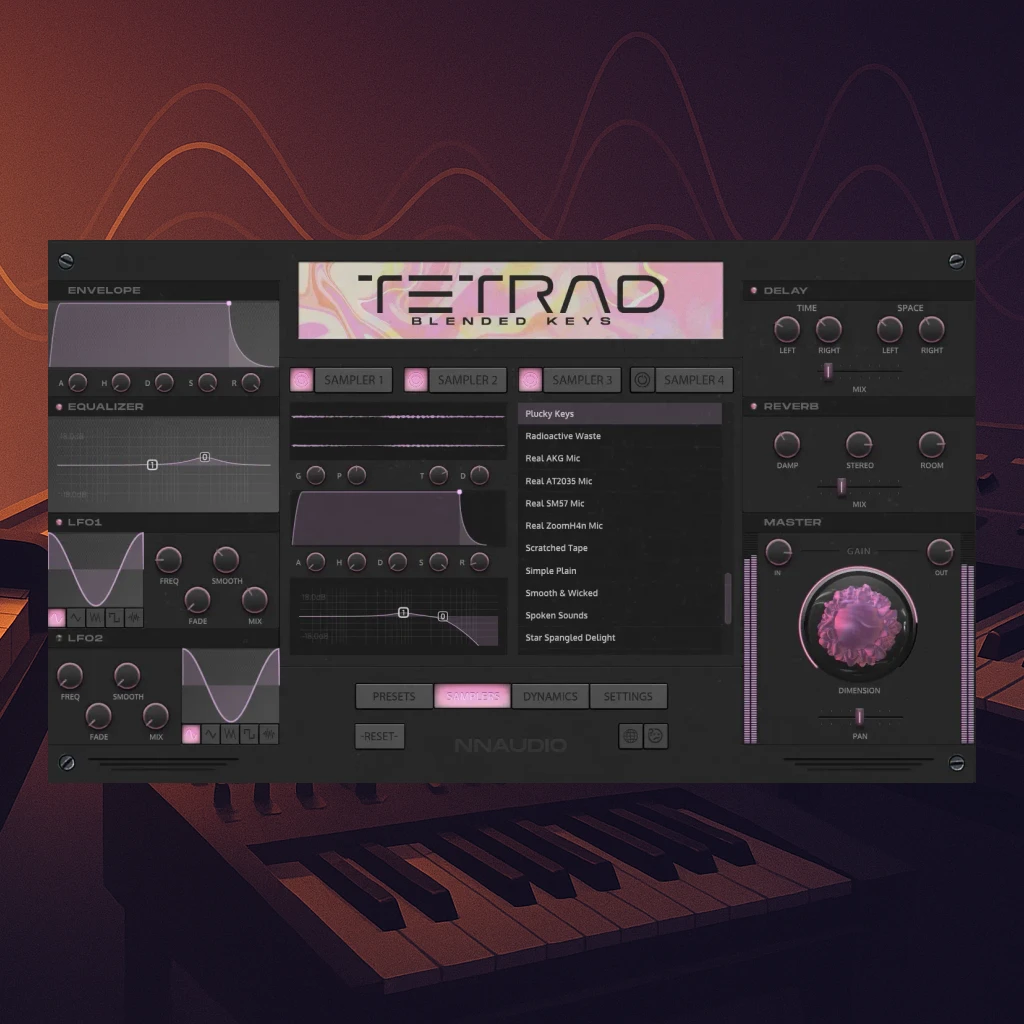Click Master gain OUT knob
The image size is (1024, 1024).
(x=940, y=552)
